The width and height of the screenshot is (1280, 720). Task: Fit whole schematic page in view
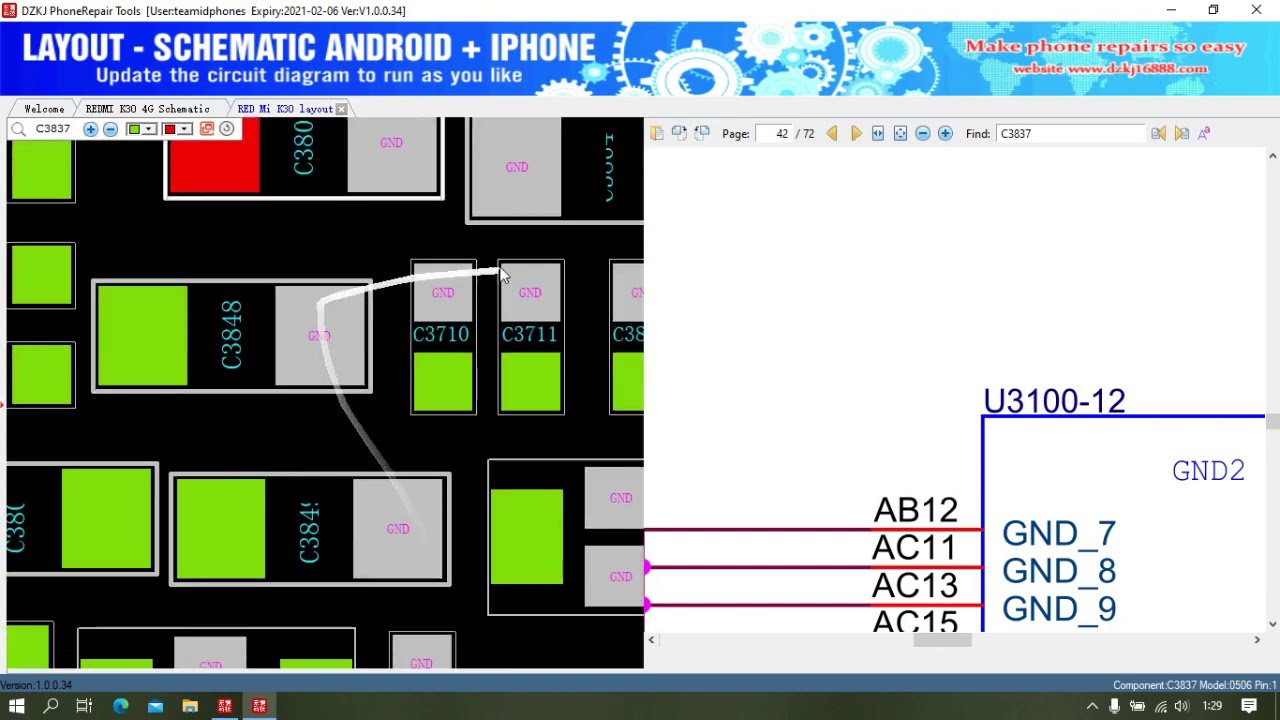[x=900, y=133]
